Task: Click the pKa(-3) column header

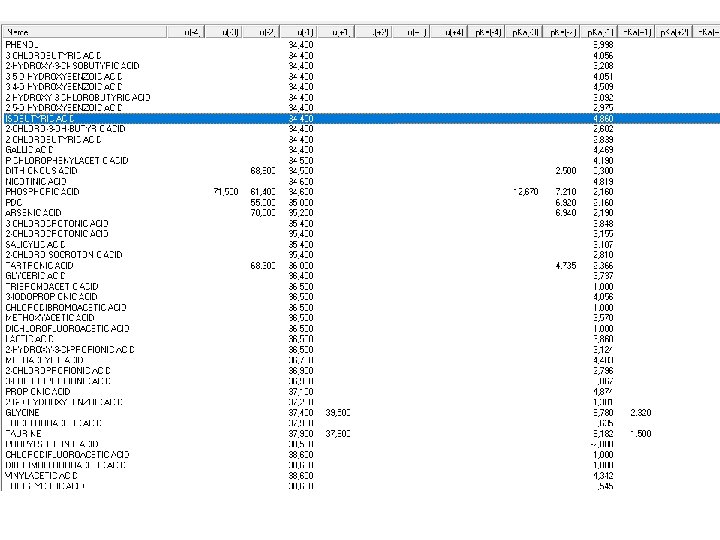Action: point(525,32)
